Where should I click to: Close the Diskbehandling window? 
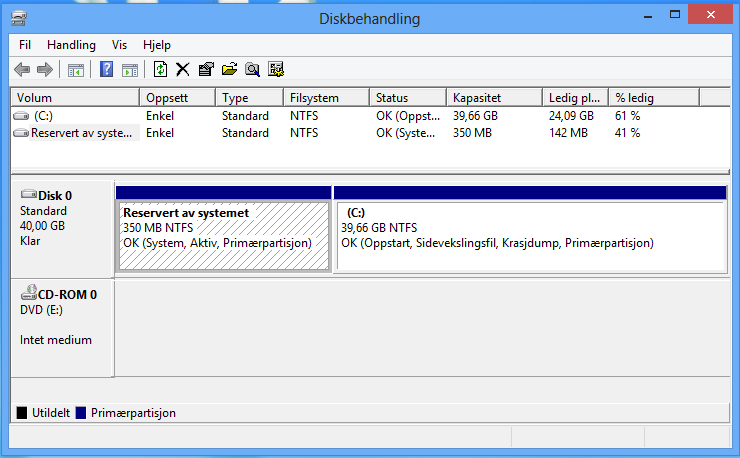tap(710, 14)
